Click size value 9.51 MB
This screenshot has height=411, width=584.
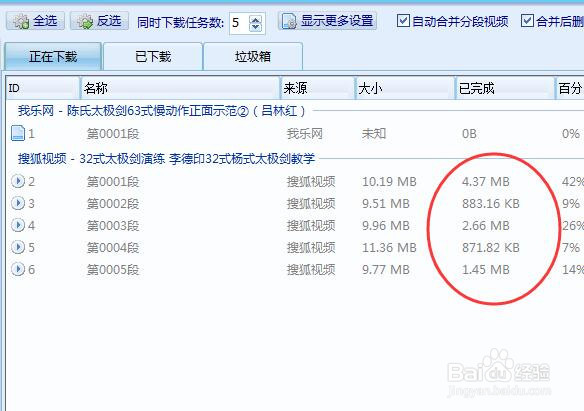[386, 204]
